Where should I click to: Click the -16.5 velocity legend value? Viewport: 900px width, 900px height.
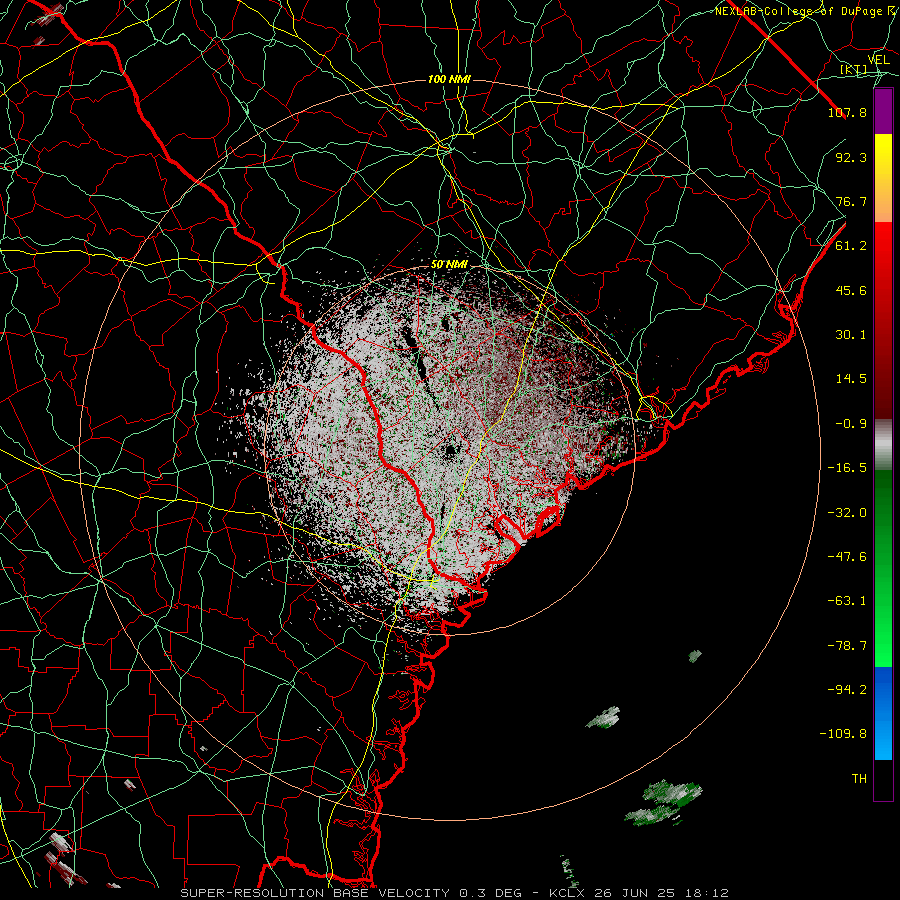tap(847, 468)
